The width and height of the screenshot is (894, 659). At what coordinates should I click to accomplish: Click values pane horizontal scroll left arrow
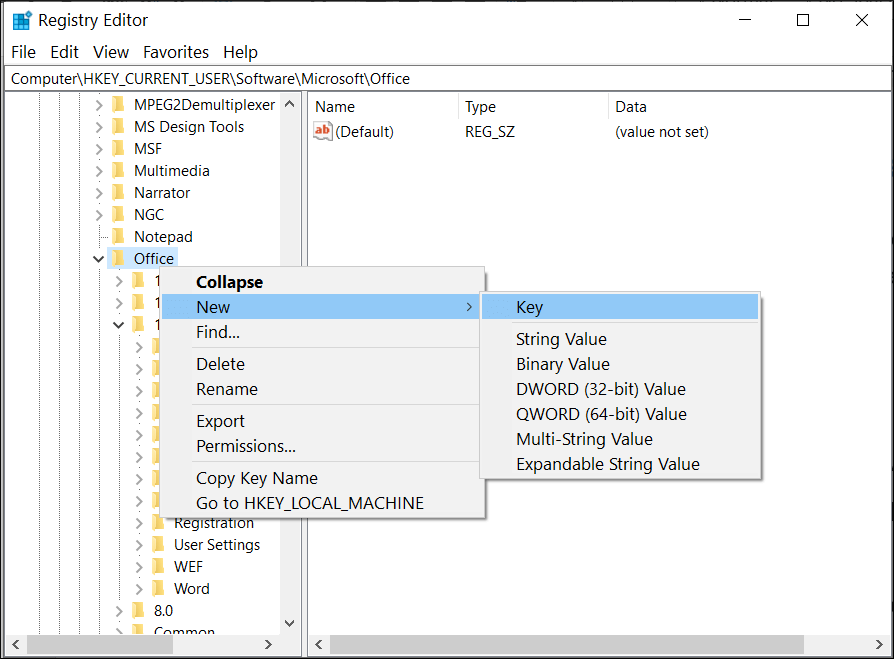(319, 645)
